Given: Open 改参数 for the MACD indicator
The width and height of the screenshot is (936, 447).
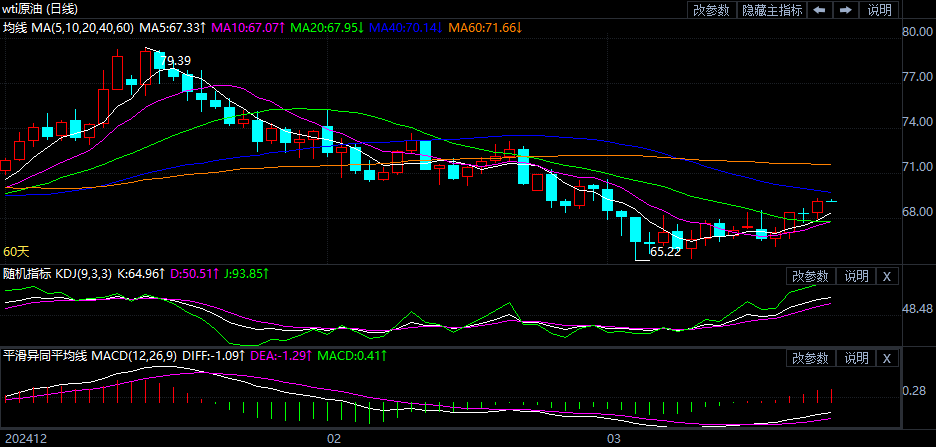Looking at the screenshot, I should point(810,358).
